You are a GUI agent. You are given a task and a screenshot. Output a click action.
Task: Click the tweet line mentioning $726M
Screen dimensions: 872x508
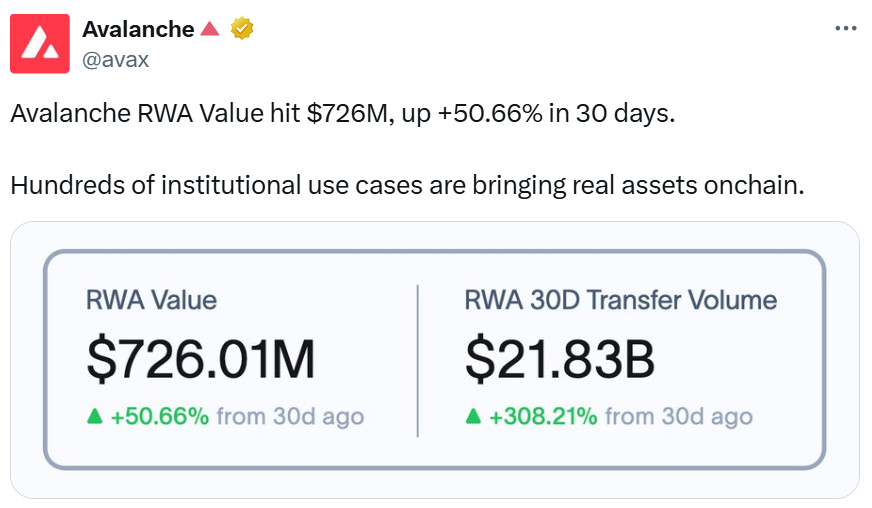343,114
